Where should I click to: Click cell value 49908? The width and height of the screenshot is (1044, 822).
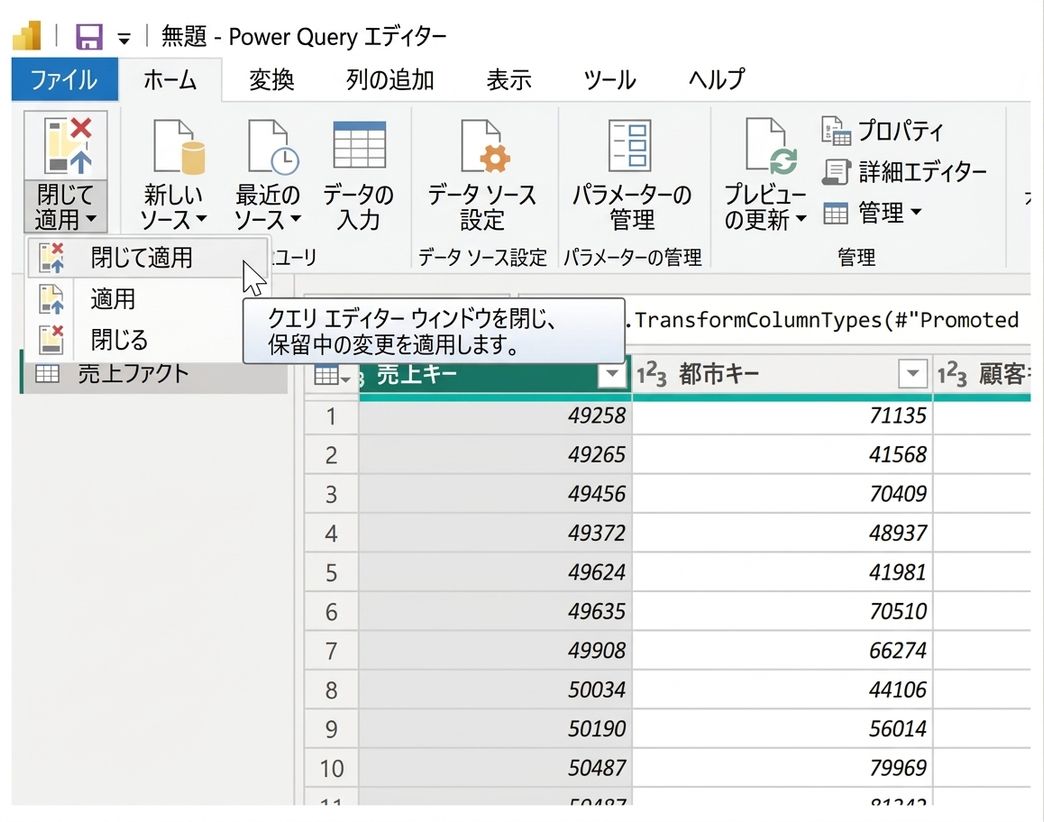(597, 650)
